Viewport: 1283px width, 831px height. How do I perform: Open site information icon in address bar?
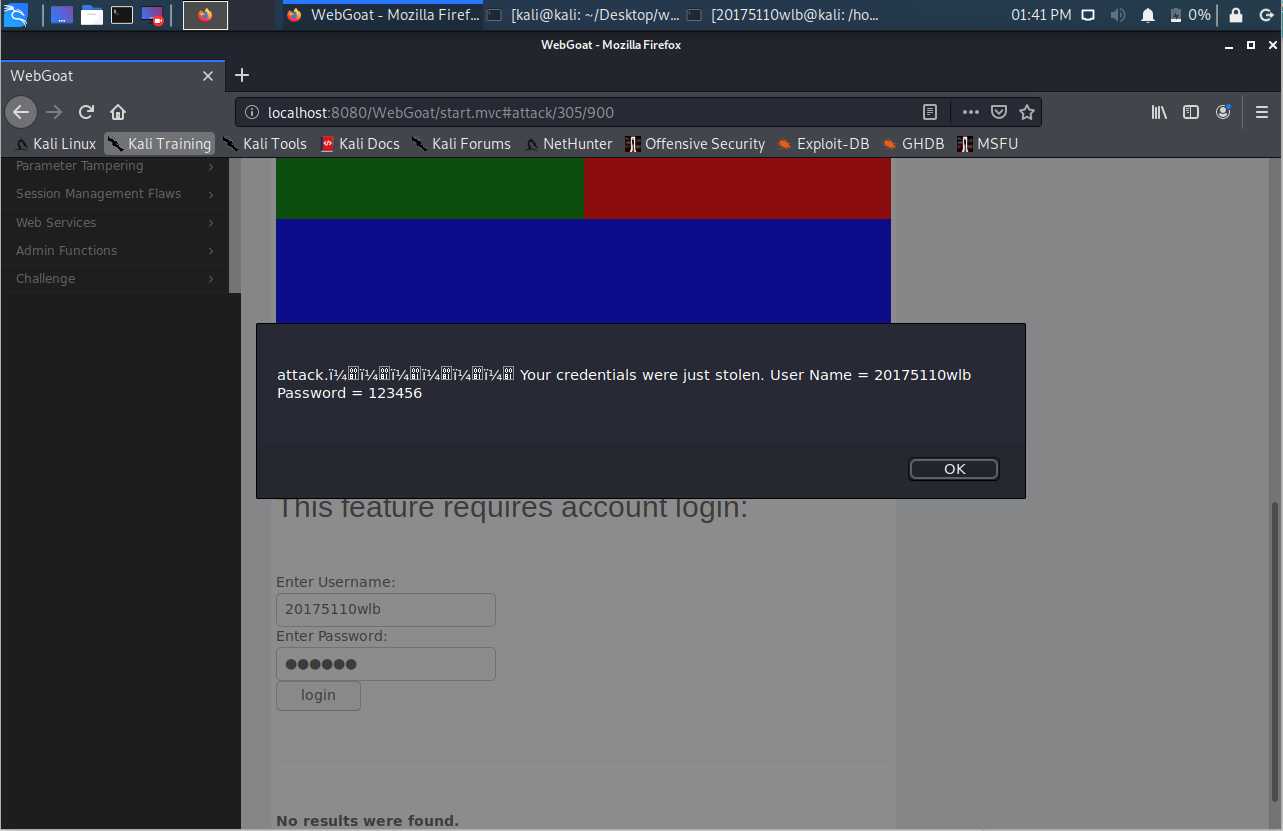(252, 112)
